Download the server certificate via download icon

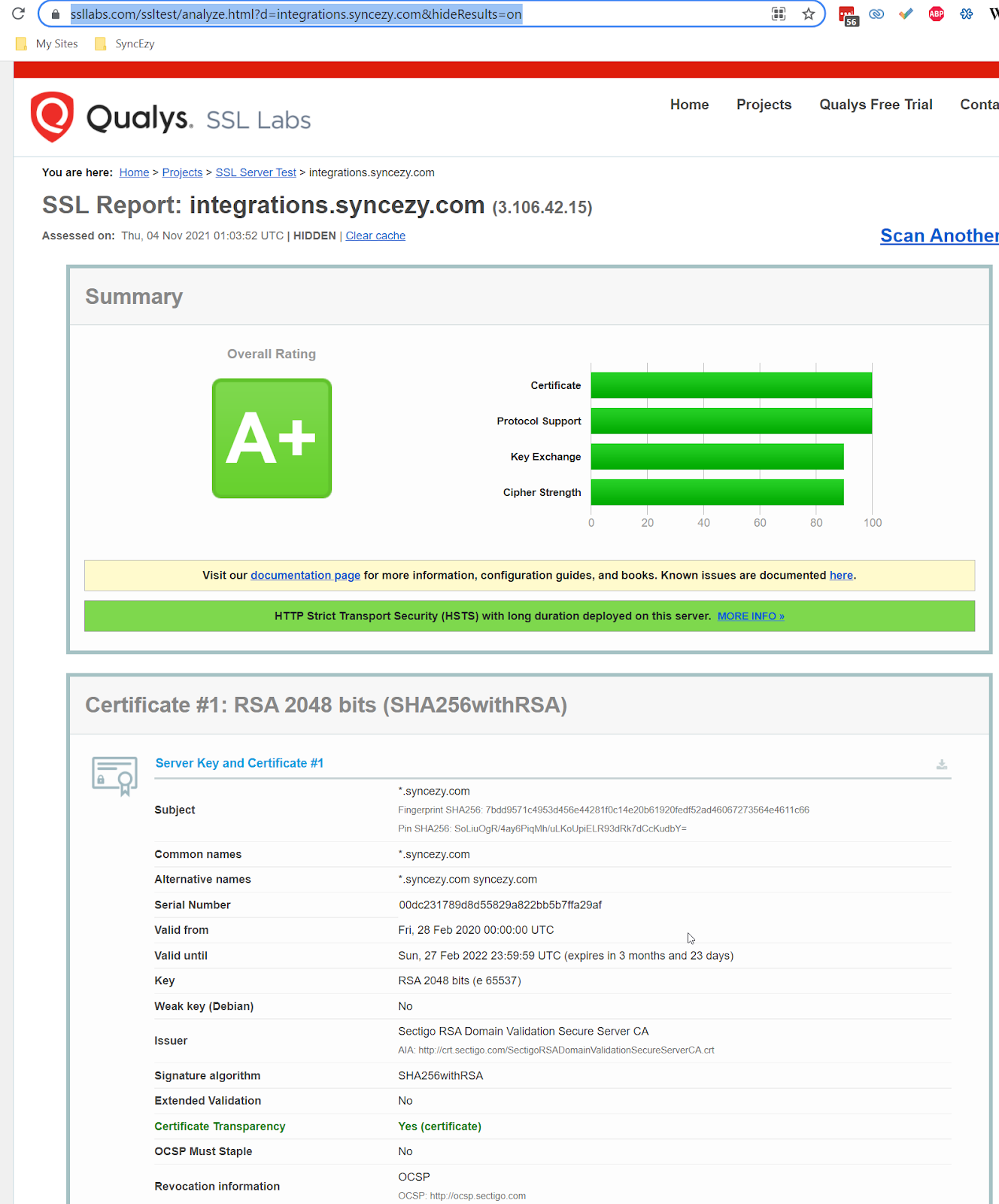coord(942,765)
